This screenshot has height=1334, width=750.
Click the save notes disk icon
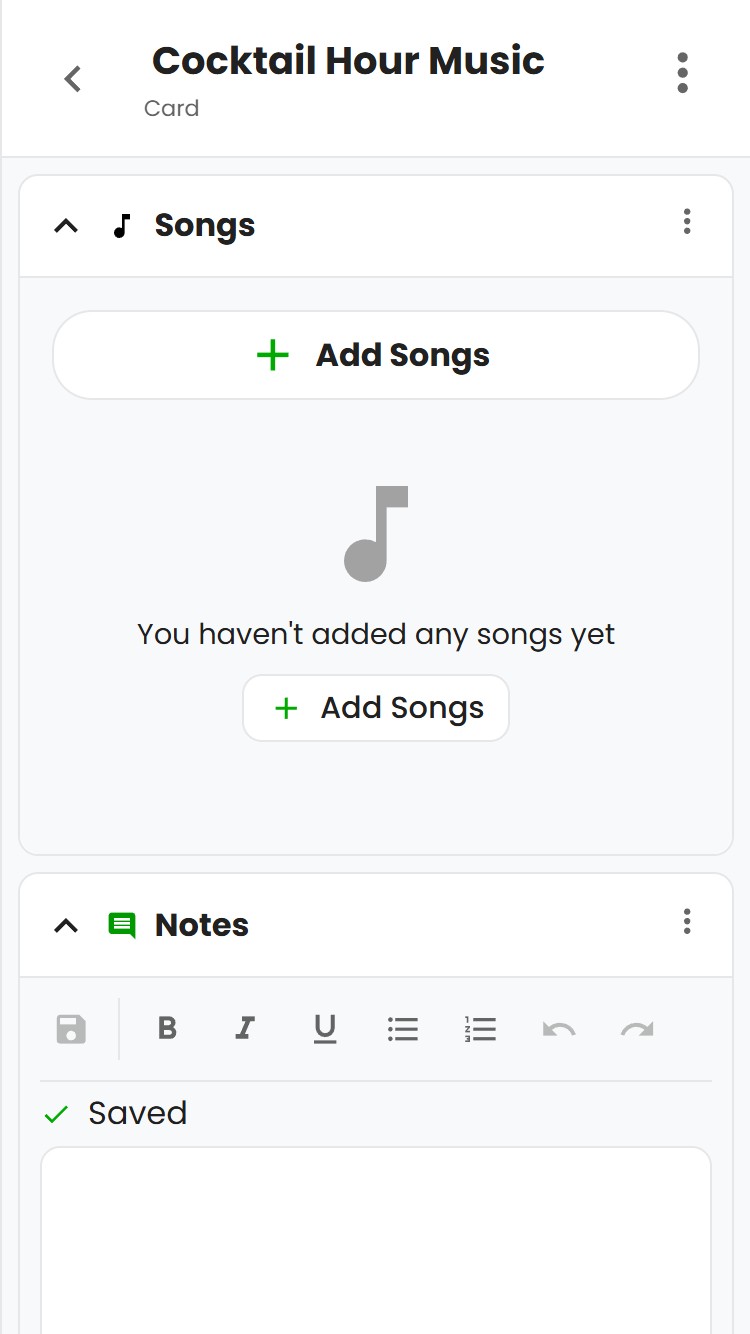coord(71,1029)
